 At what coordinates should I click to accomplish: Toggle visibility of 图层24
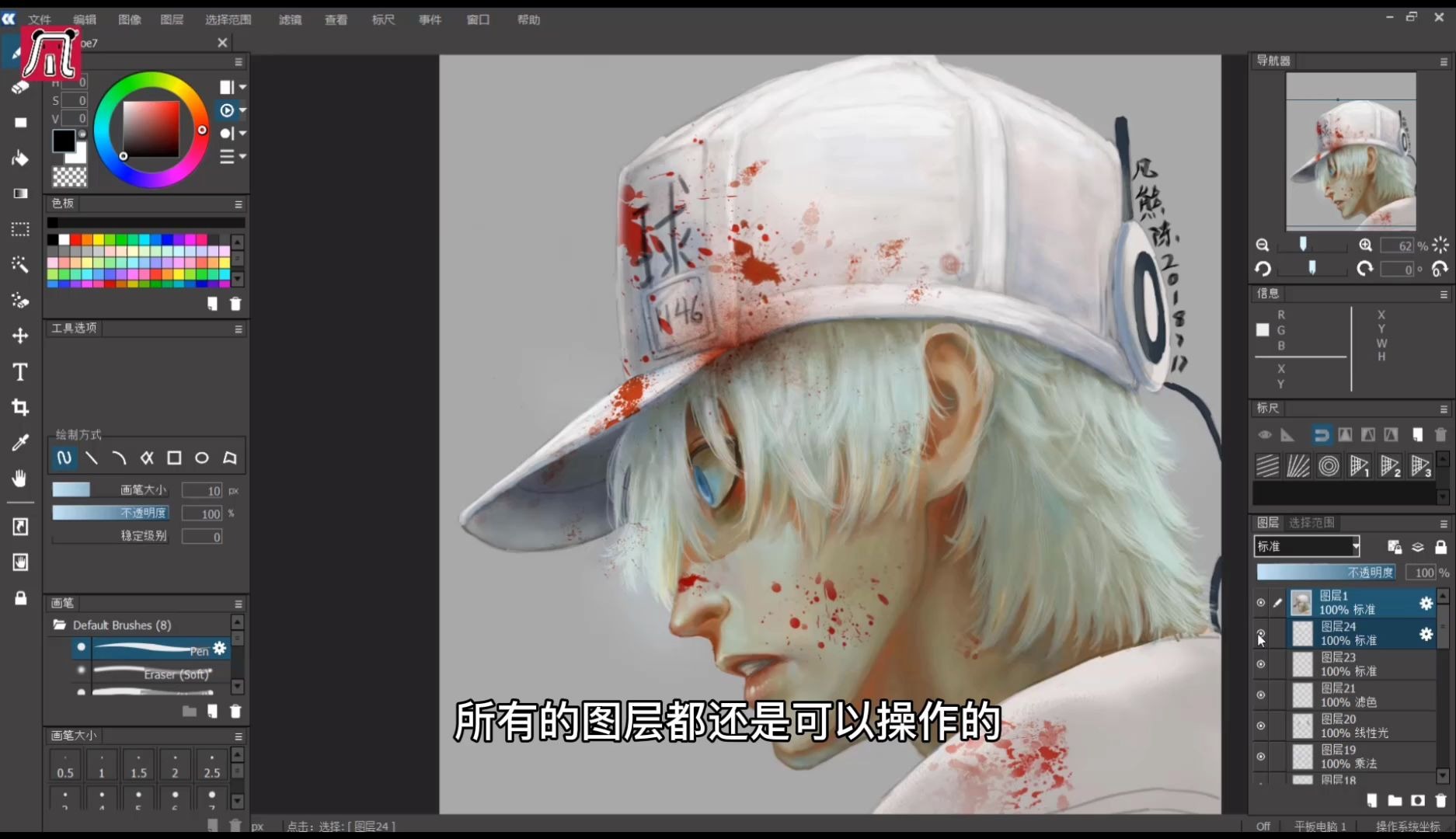click(1261, 634)
